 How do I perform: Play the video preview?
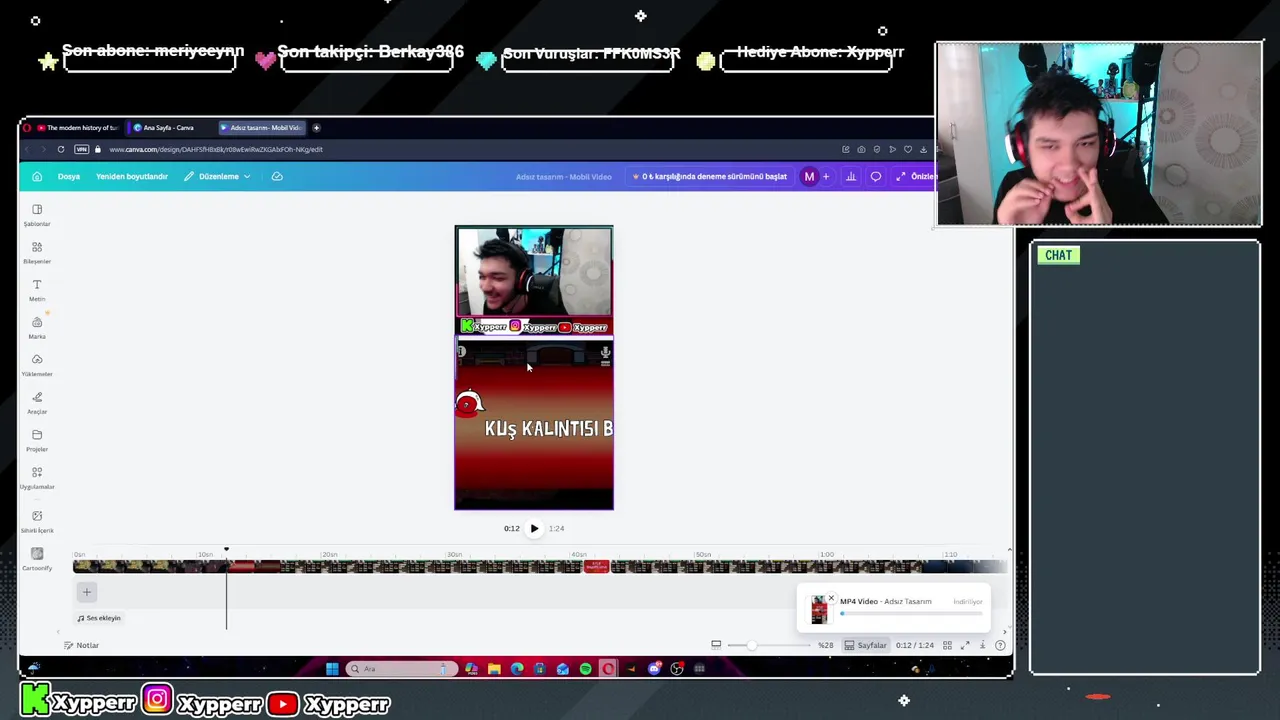point(534,528)
